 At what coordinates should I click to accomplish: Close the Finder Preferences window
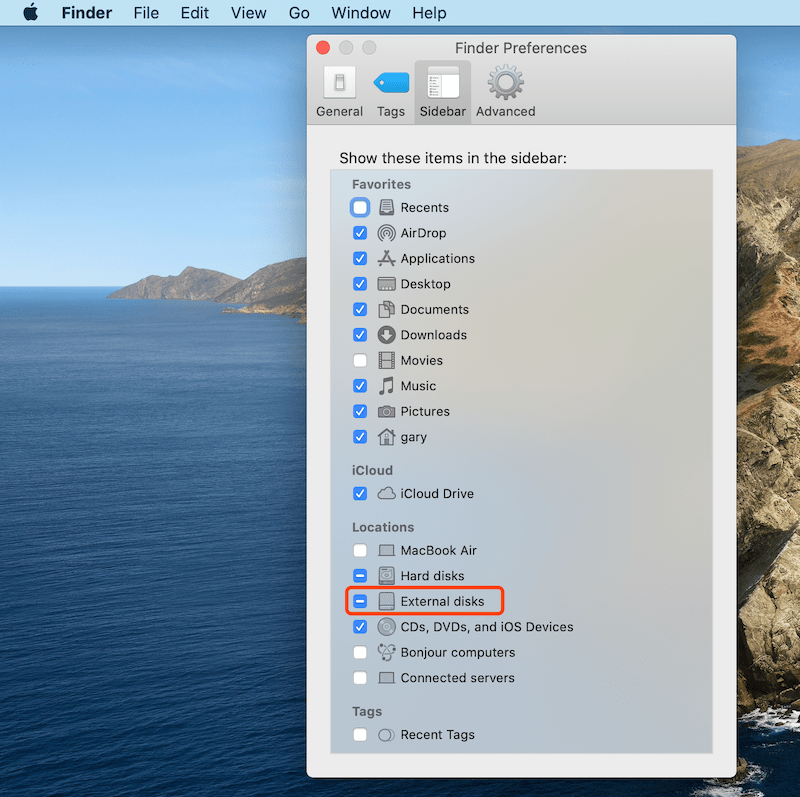coord(323,47)
